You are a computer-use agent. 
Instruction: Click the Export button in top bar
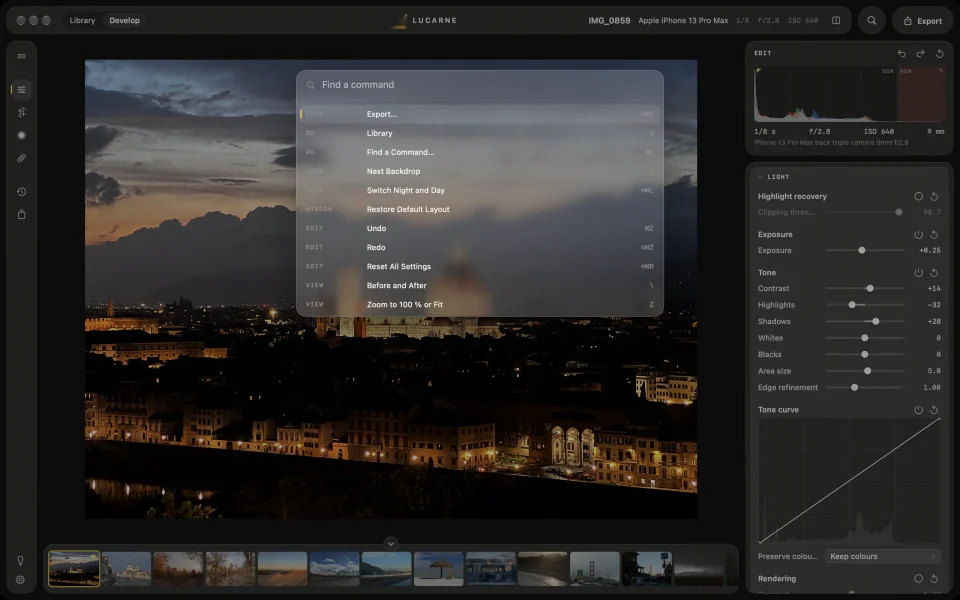(x=922, y=20)
